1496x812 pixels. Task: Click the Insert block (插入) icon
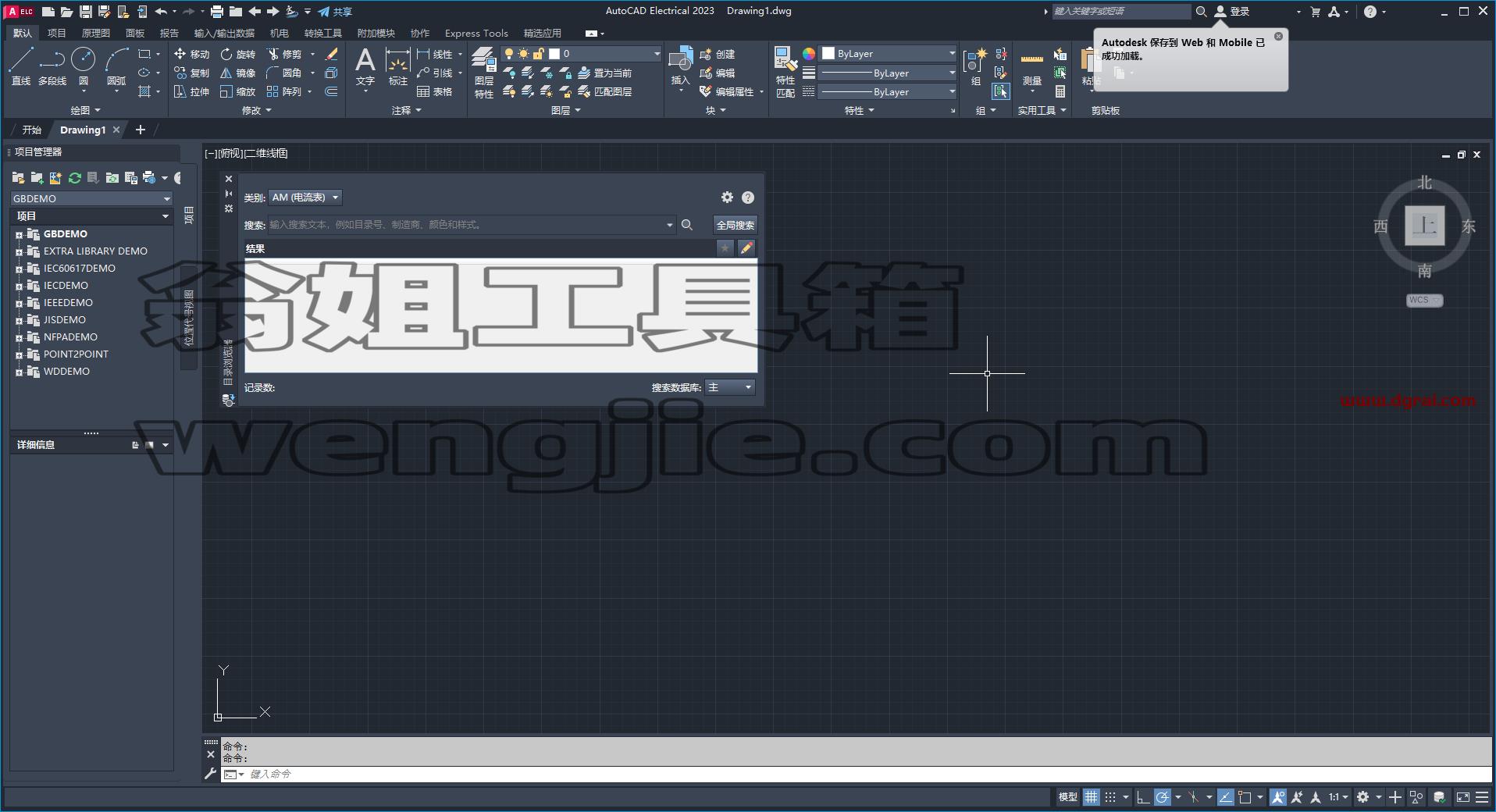click(681, 66)
